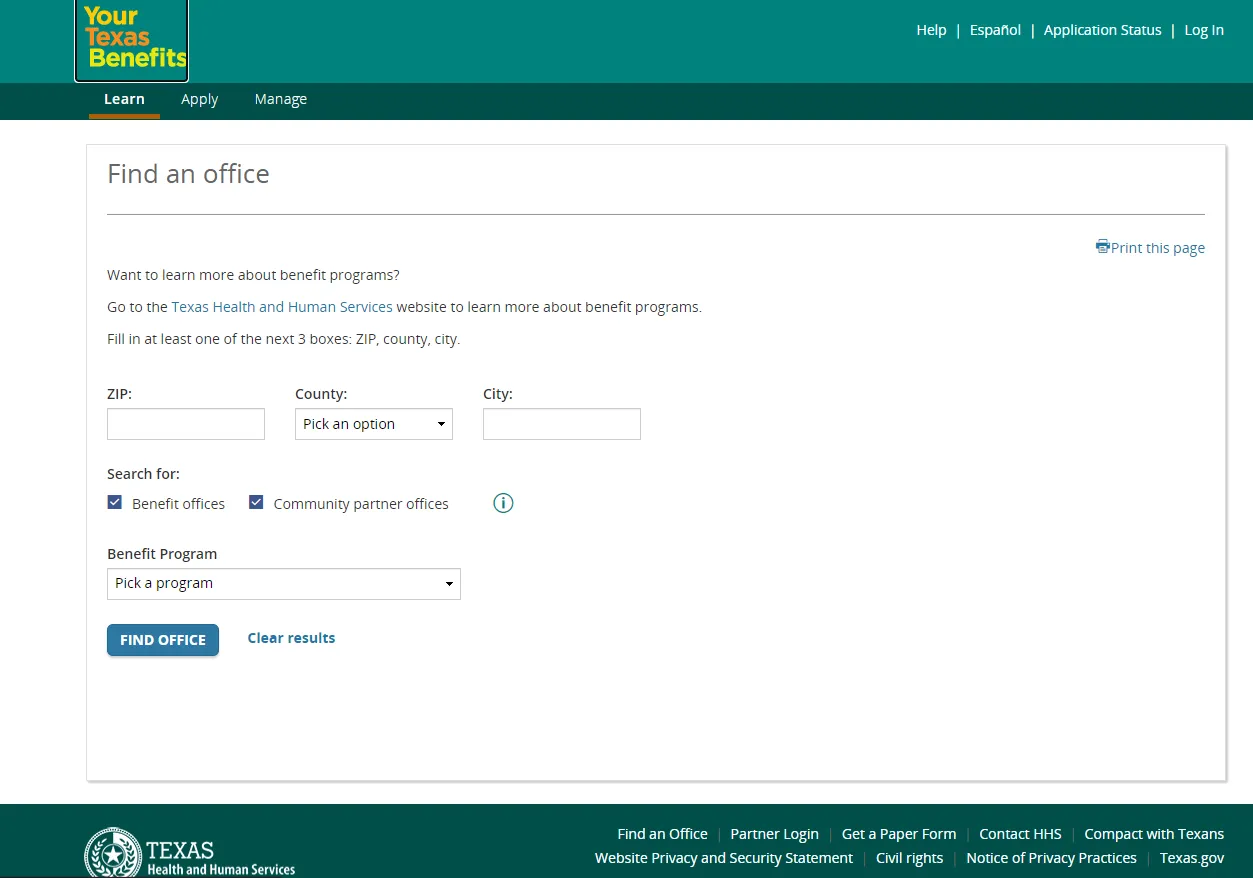Expand the Benefit Program dropdown

tap(284, 584)
